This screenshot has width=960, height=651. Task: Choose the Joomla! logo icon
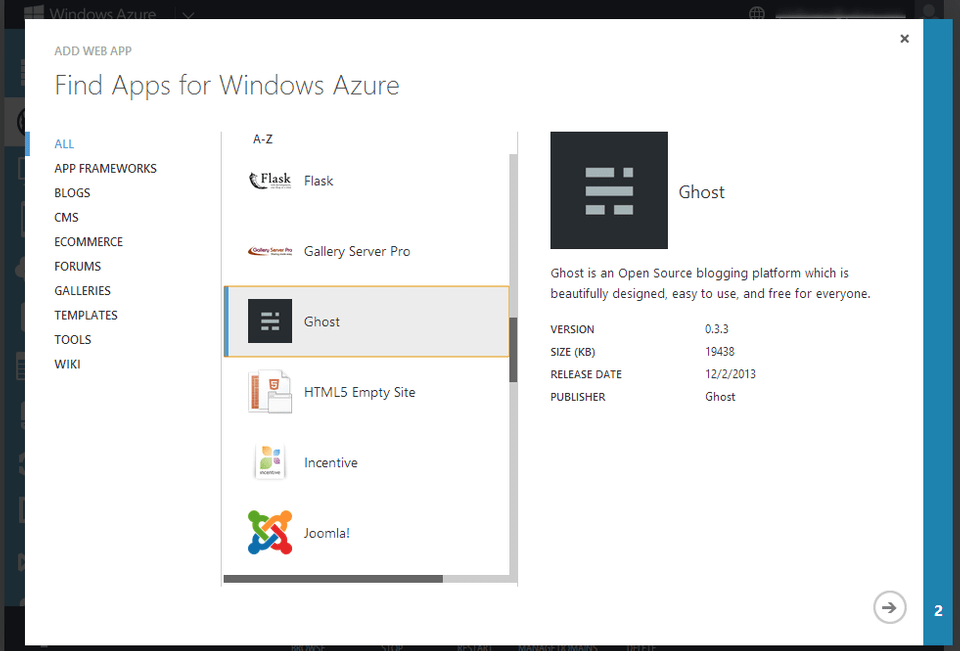(270, 532)
